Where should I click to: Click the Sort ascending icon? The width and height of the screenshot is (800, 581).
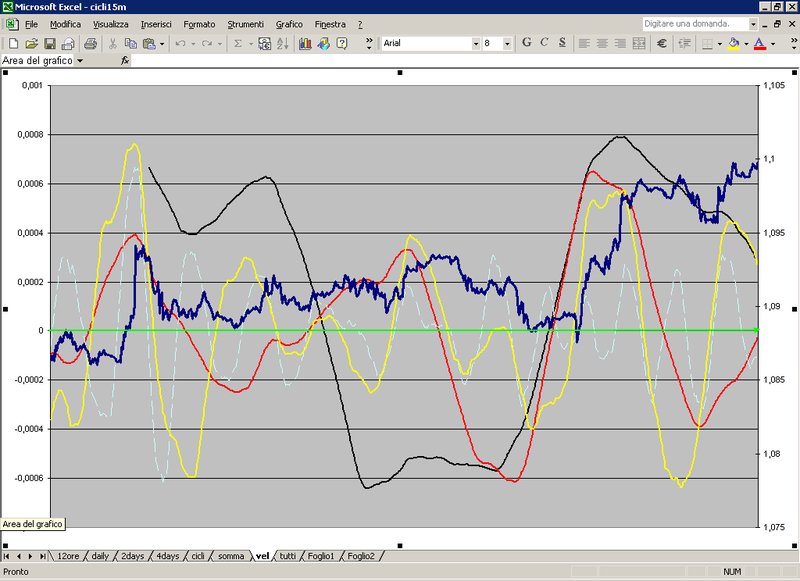tap(282, 43)
